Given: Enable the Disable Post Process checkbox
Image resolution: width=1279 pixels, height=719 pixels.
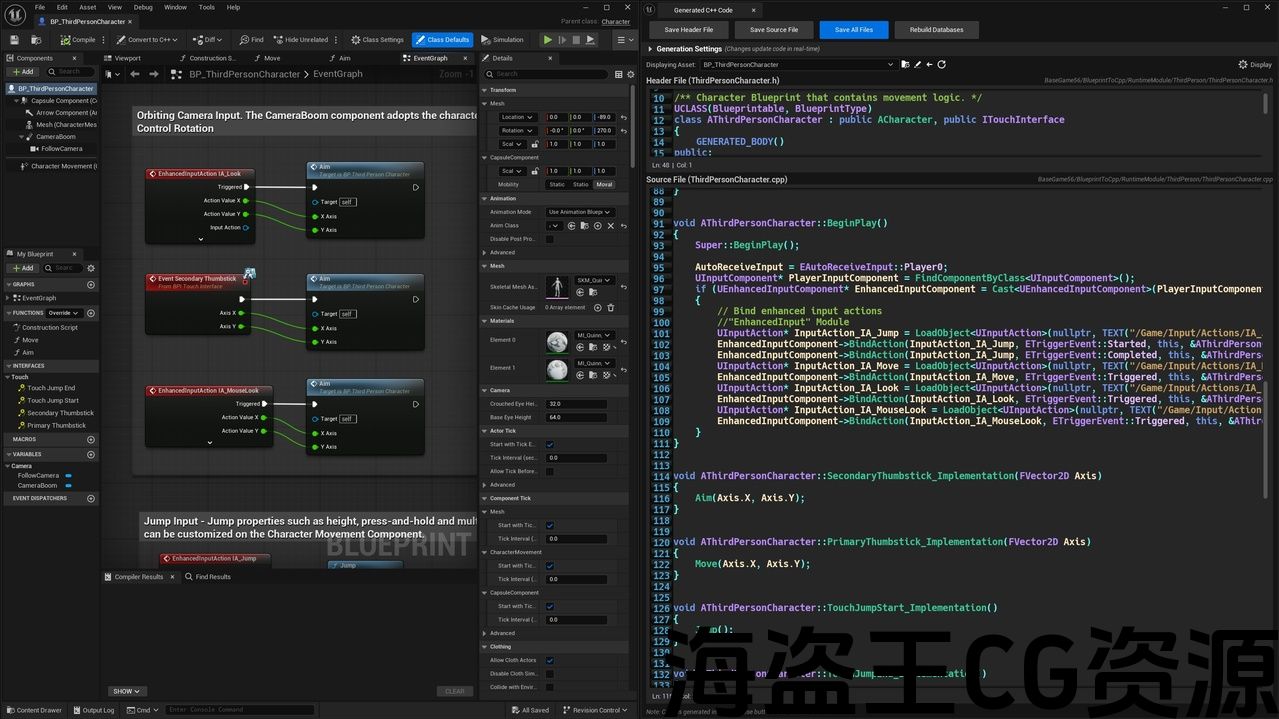Looking at the screenshot, I should click(550, 239).
